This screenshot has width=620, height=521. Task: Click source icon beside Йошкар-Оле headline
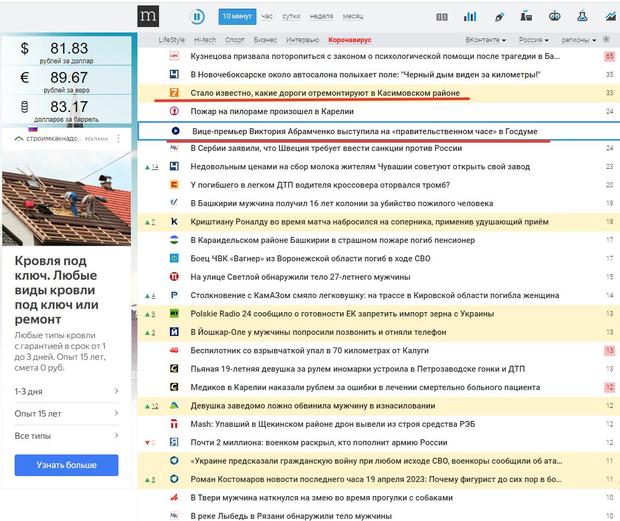pyautogui.click(x=174, y=332)
